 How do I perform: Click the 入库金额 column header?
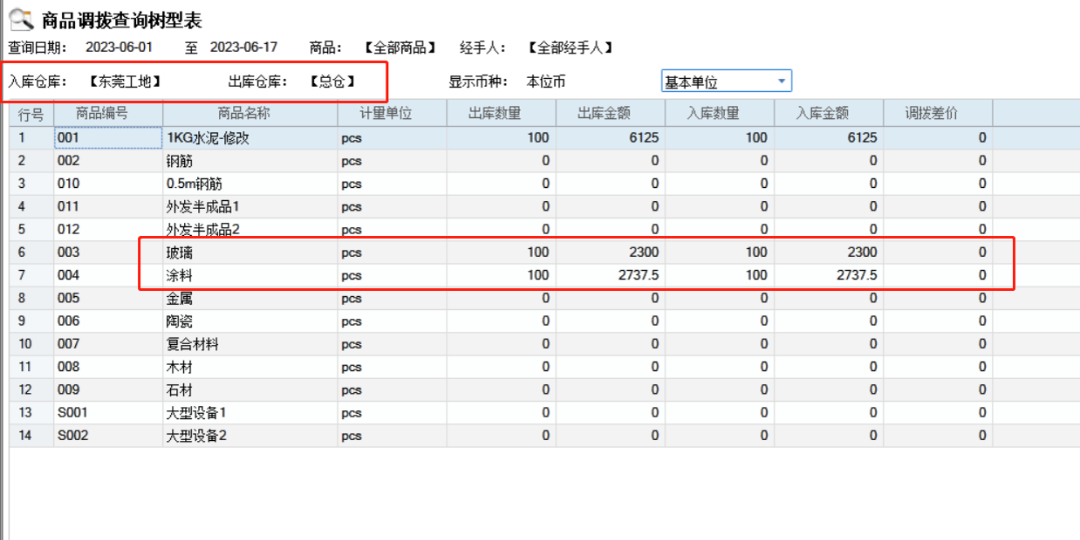coord(828,114)
